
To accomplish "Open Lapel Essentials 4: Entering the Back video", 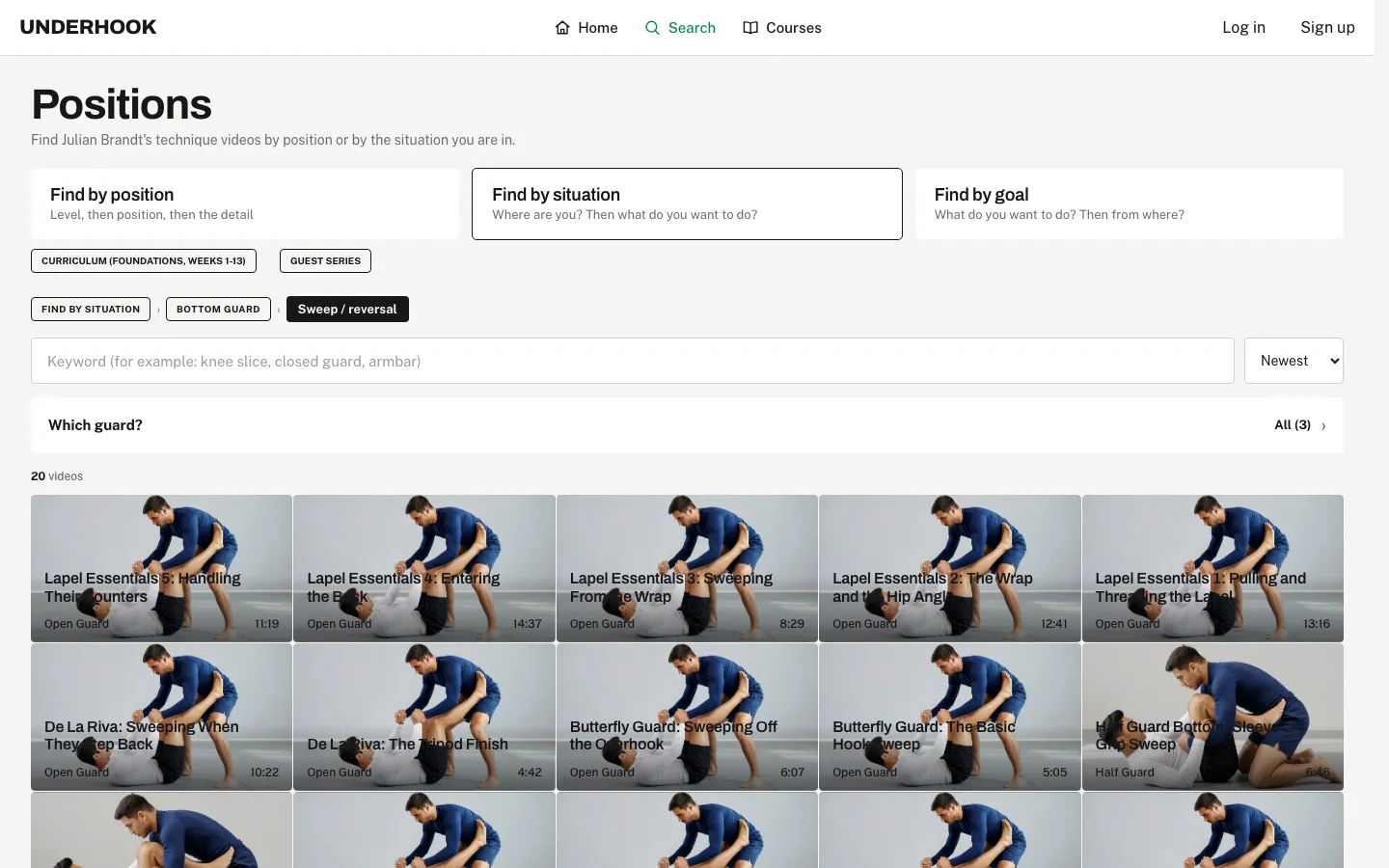I will pos(424,568).
